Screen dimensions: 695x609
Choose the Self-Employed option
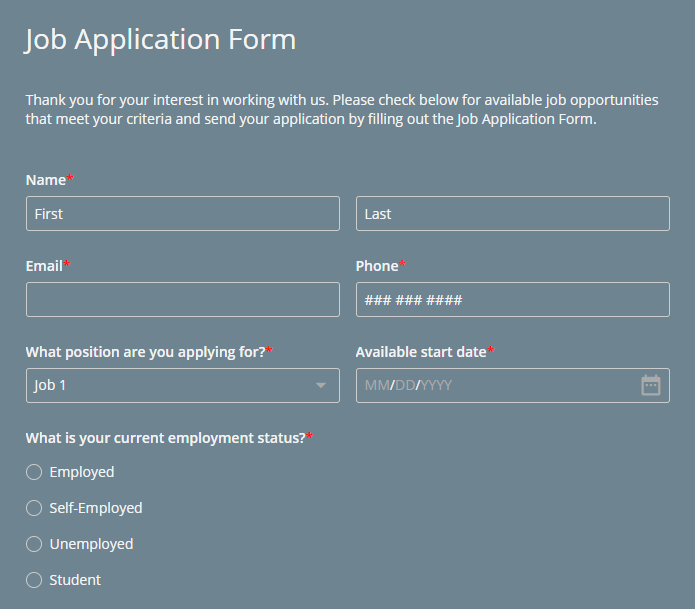pyautogui.click(x=34, y=508)
